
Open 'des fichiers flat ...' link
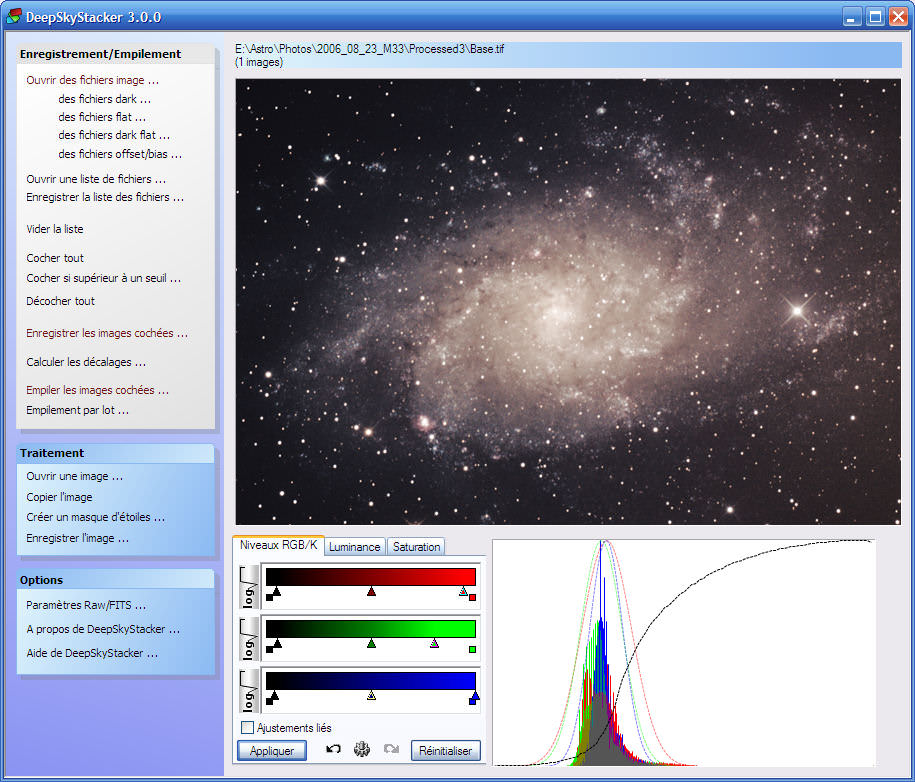pyautogui.click(x=102, y=117)
